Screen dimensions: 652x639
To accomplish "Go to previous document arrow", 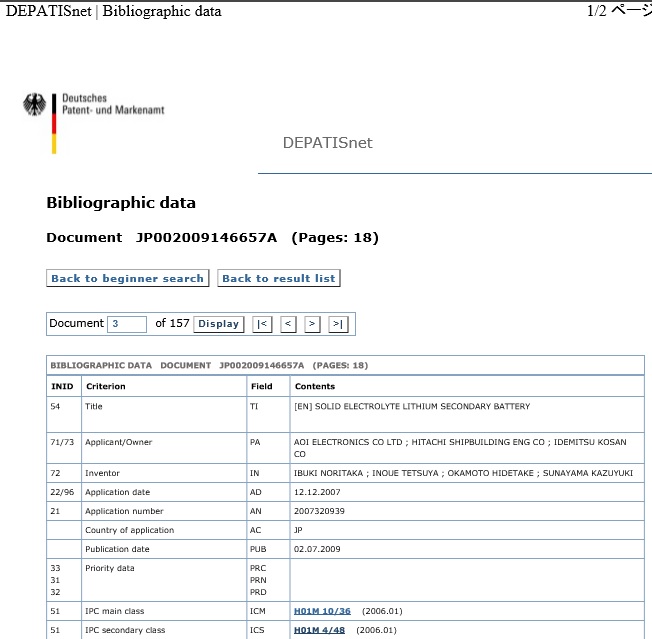I will [x=288, y=324].
